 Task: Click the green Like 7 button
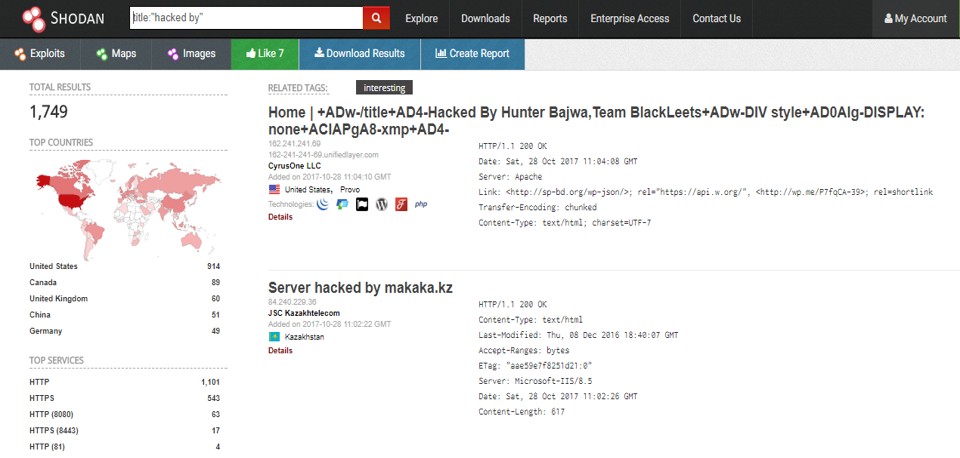point(264,54)
